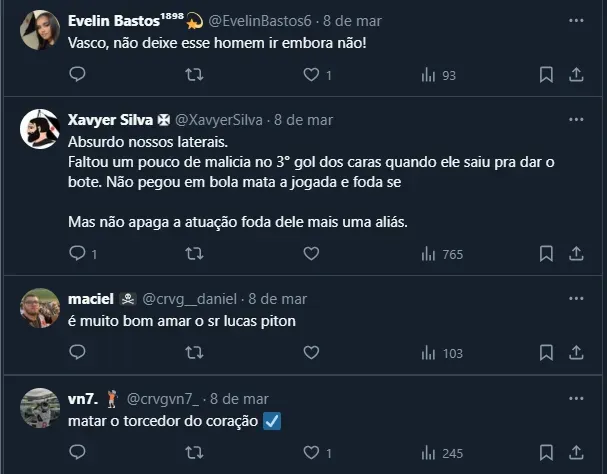Click Xavyer Silva's avatar picture
607x474 pixels.
(x=40, y=130)
